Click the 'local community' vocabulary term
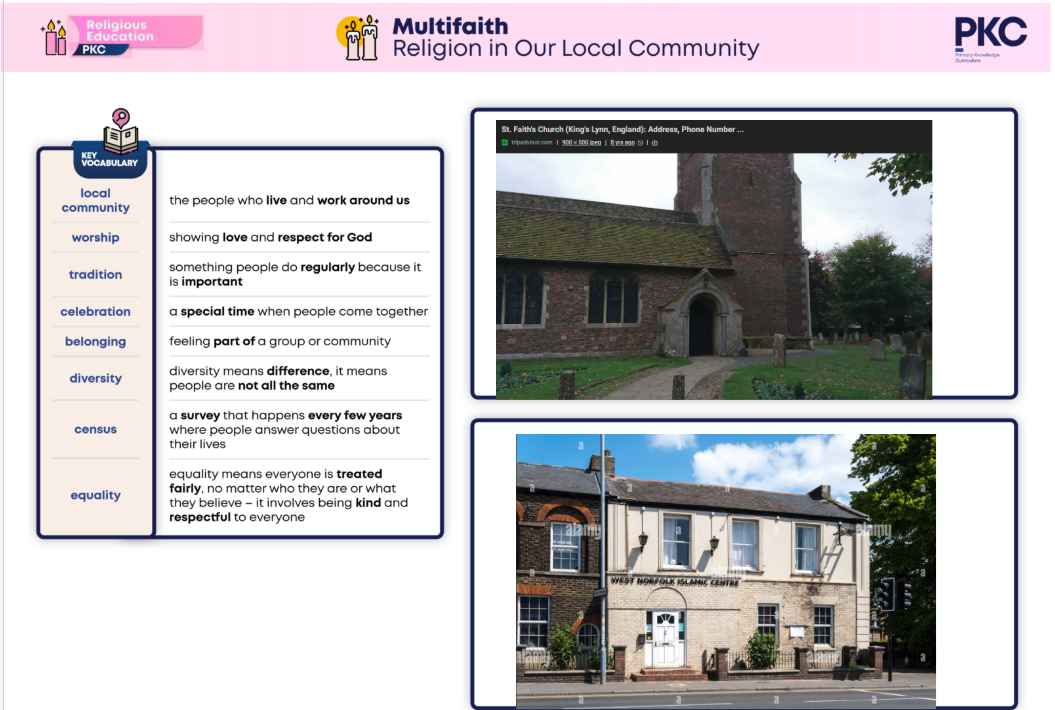 [96, 201]
